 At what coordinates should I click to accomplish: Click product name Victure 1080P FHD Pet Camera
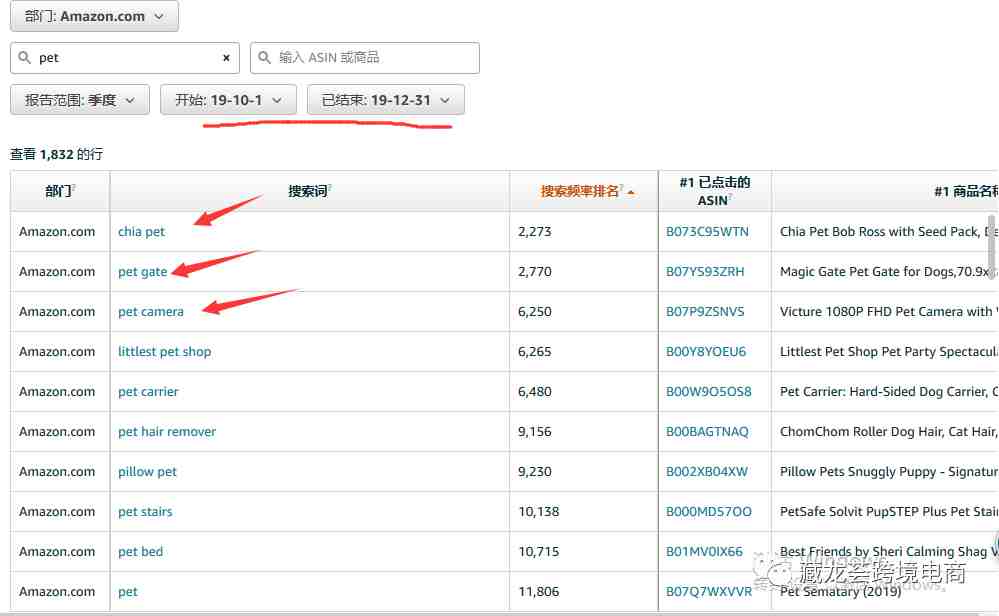(889, 312)
